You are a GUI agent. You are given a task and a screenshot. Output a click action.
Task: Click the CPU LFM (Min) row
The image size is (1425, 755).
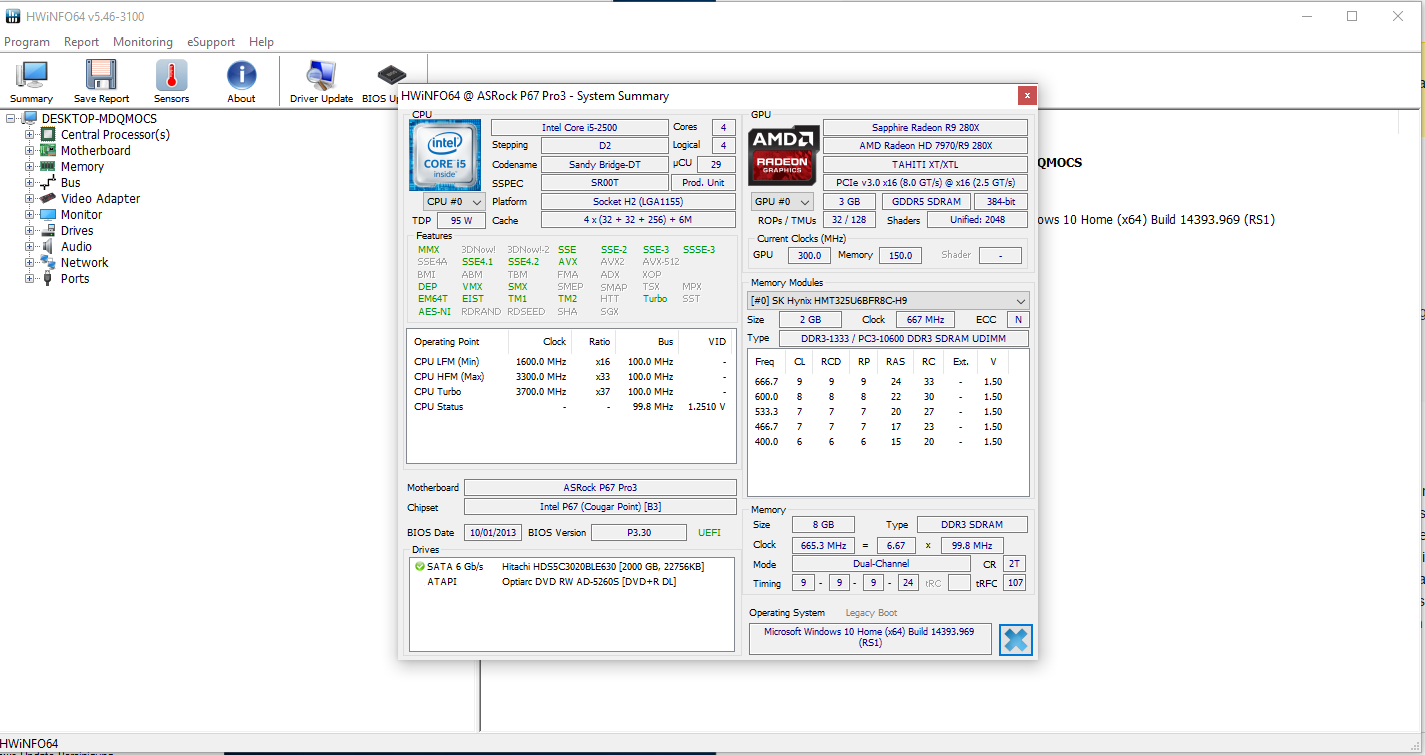point(571,361)
